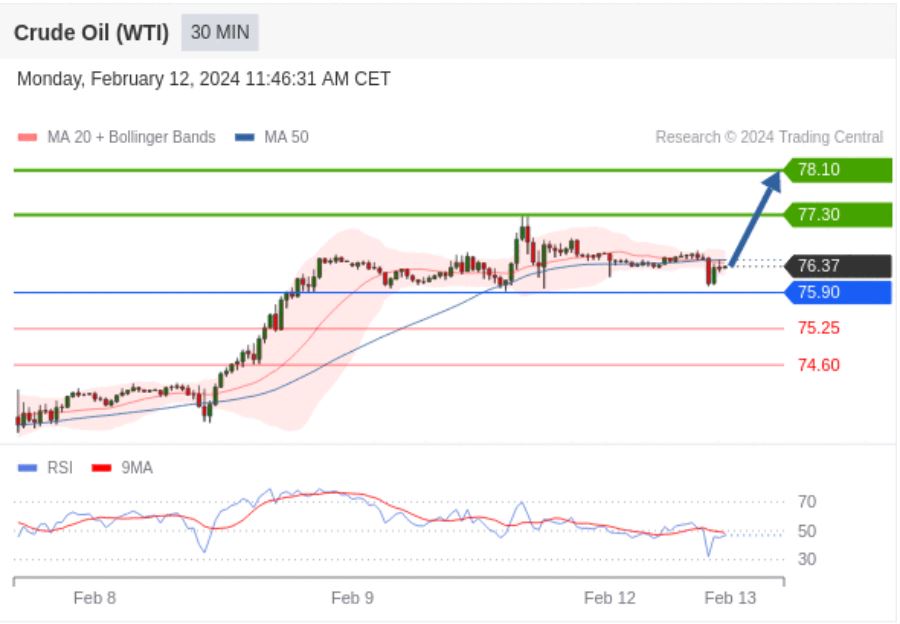900x624 pixels.
Task: Click the date and time stamp text
Action: tap(204, 79)
